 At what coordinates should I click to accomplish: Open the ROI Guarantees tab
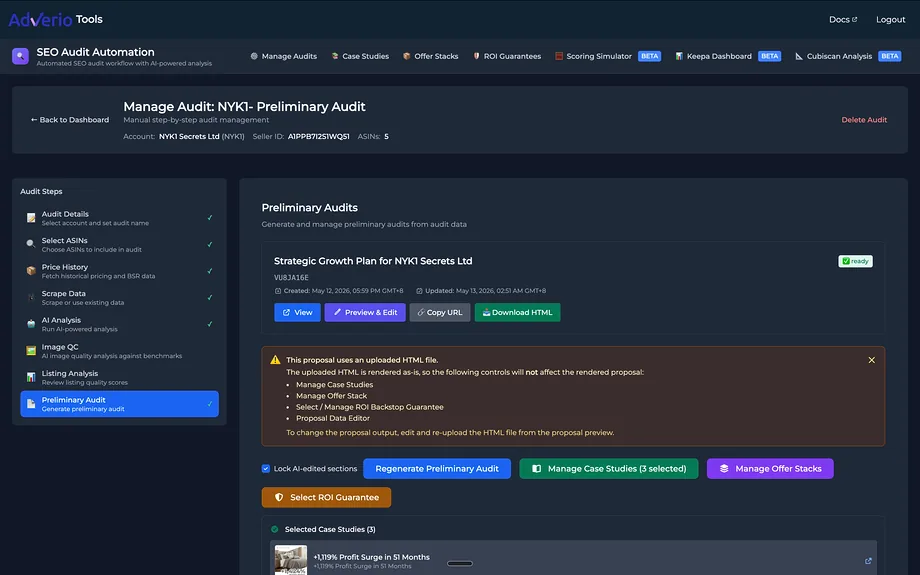pyautogui.click(x=507, y=56)
